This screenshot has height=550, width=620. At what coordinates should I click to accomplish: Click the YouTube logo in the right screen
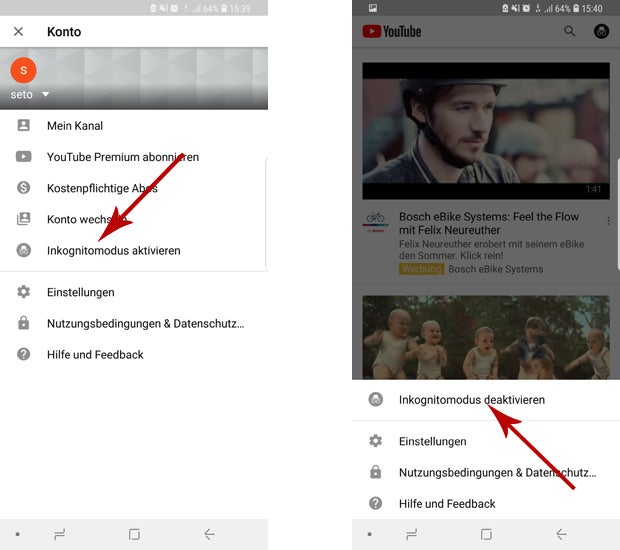pos(391,31)
